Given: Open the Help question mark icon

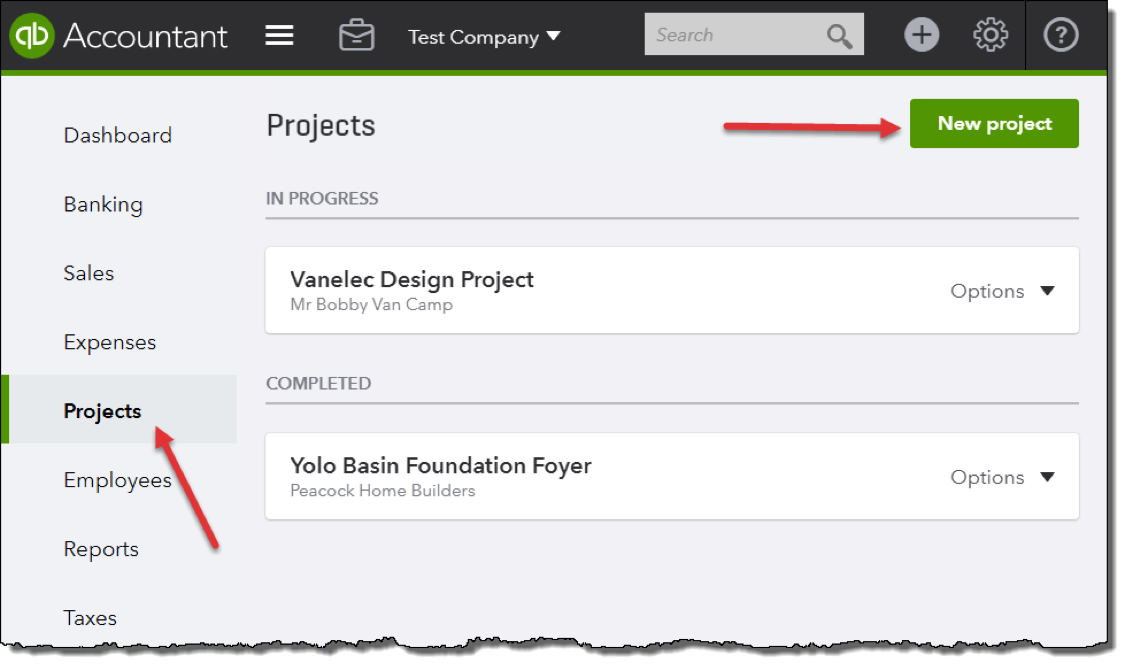Looking at the screenshot, I should tap(1060, 36).
